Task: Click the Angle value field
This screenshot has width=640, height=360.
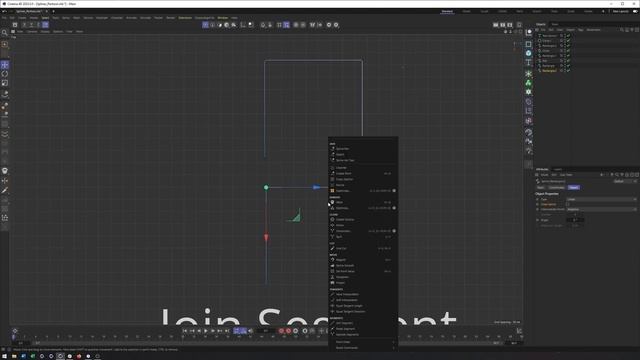Action: click(575, 220)
